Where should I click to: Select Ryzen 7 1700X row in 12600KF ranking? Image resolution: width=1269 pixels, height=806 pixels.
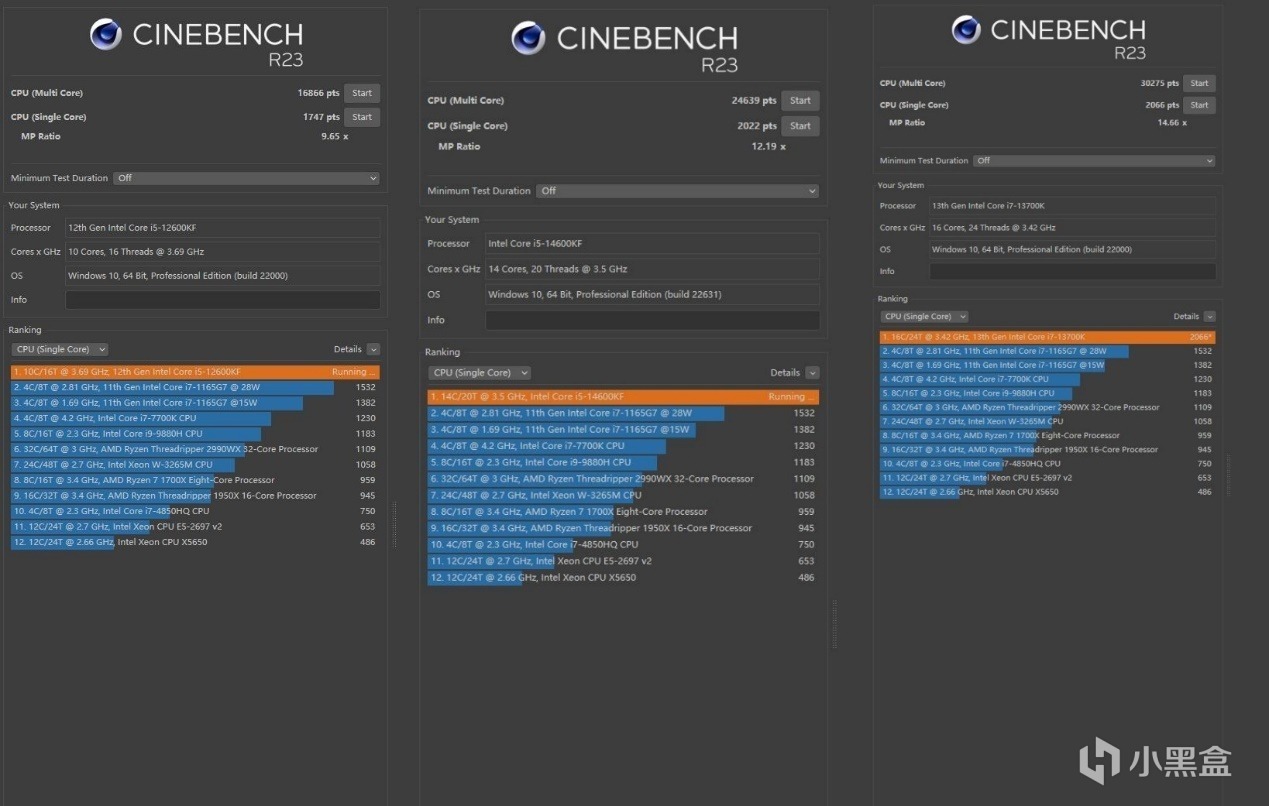pos(196,480)
